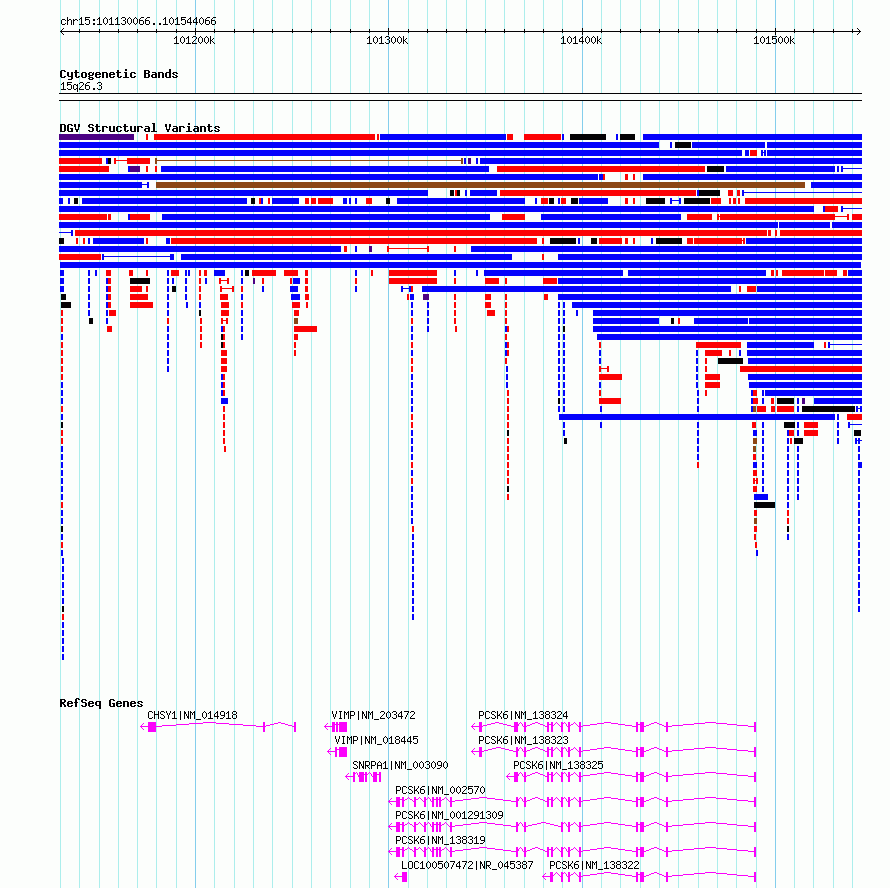Image resolution: width=890 pixels, height=888 pixels.
Task: Click the long brown DGV variant bar
Action: click(480, 185)
